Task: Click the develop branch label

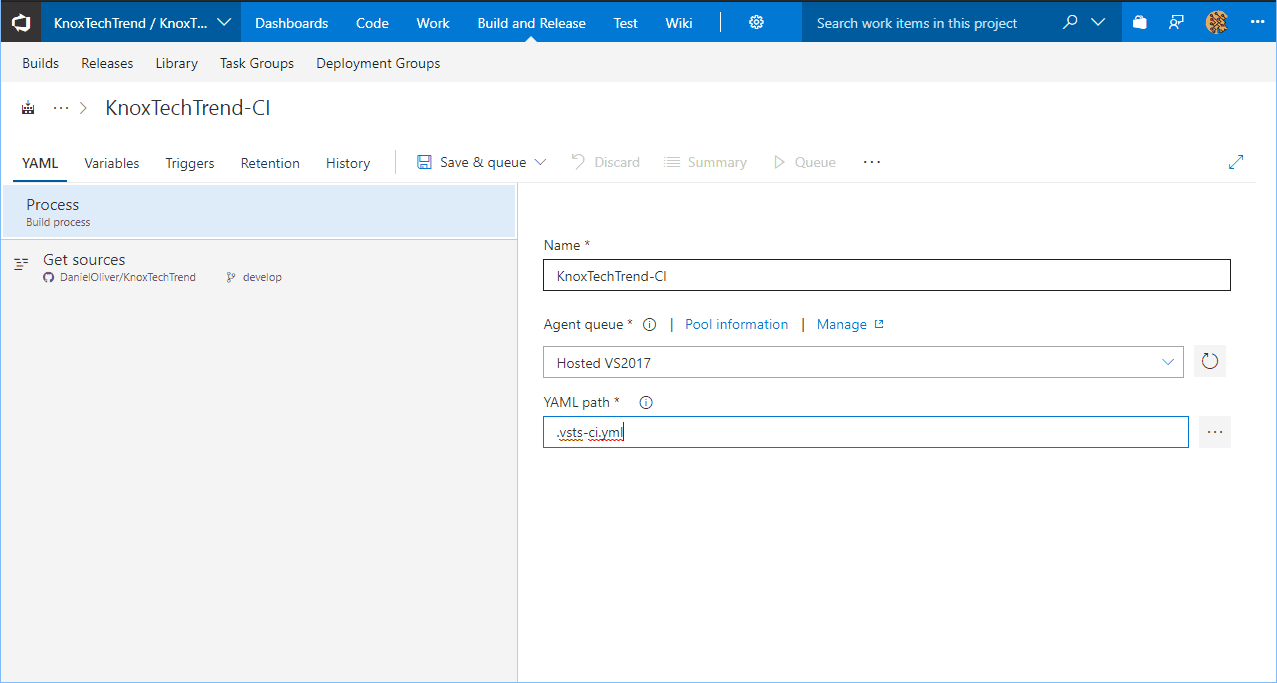Action: [x=262, y=277]
